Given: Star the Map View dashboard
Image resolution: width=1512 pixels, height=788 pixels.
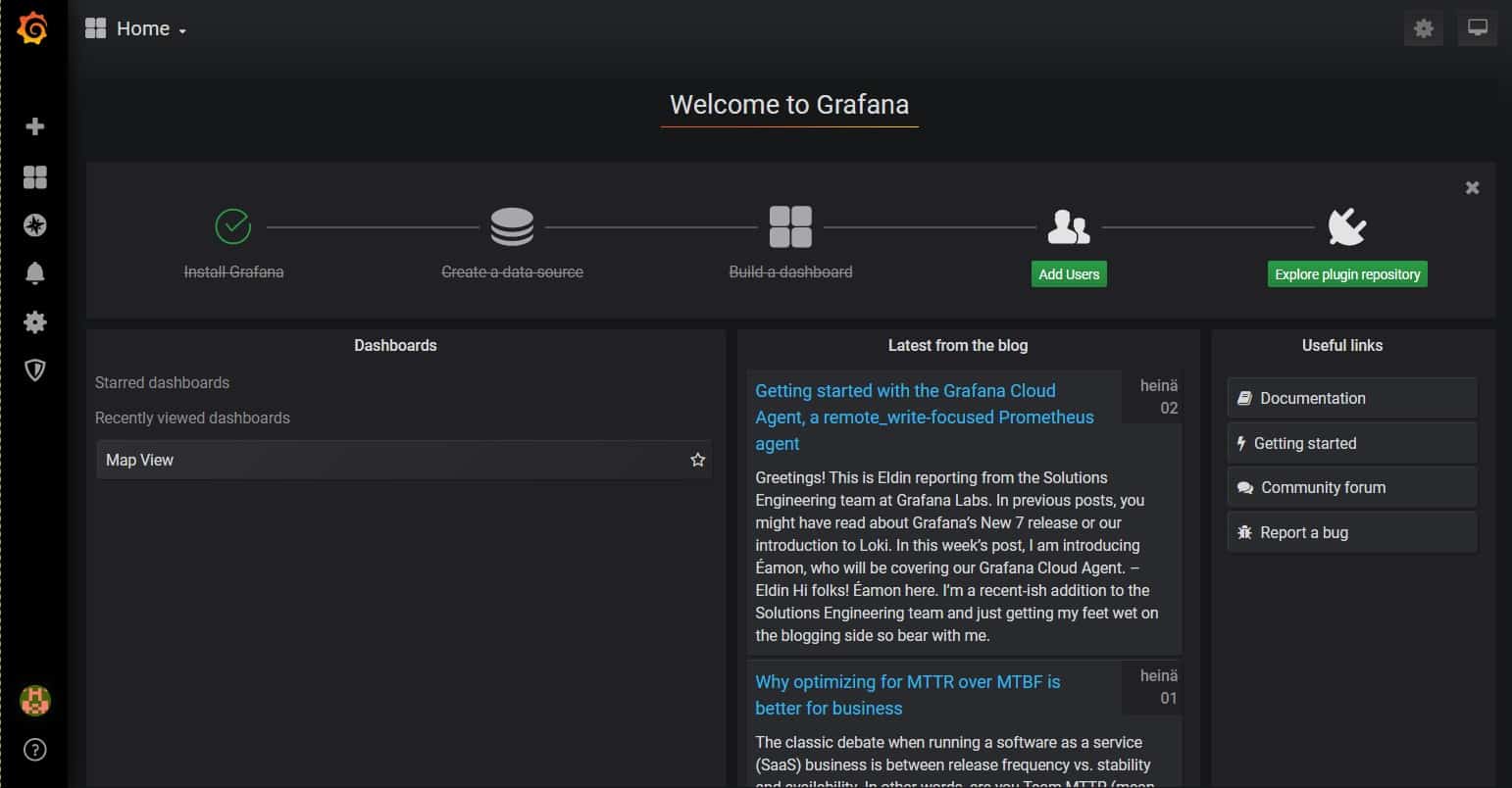Looking at the screenshot, I should [x=698, y=460].
